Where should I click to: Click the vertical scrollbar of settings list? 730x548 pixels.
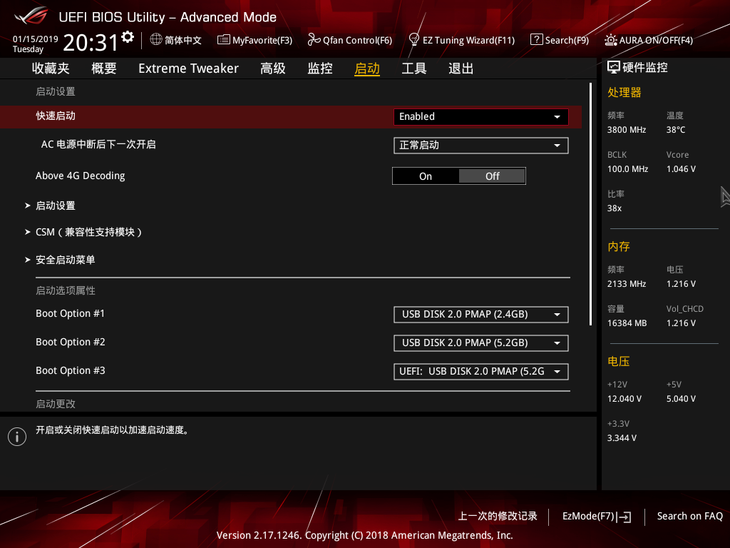(590, 204)
